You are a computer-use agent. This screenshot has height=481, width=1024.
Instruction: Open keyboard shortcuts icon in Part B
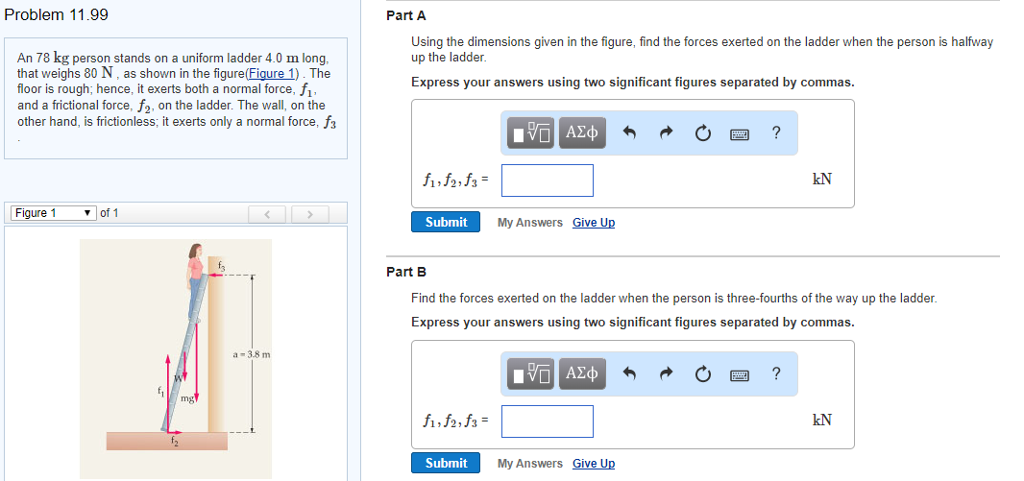tap(740, 374)
